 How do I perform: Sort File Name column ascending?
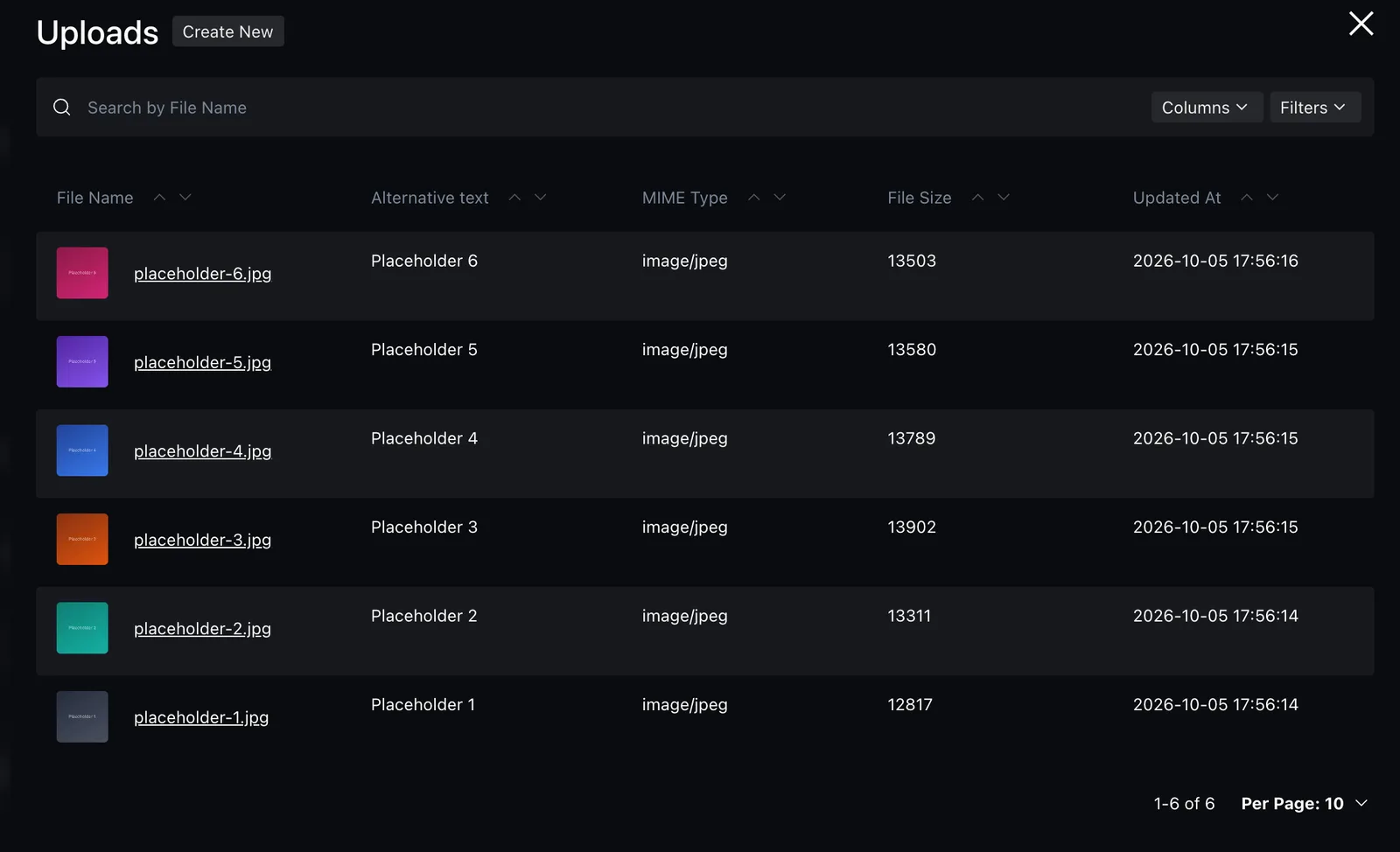(x=159, y=198)
